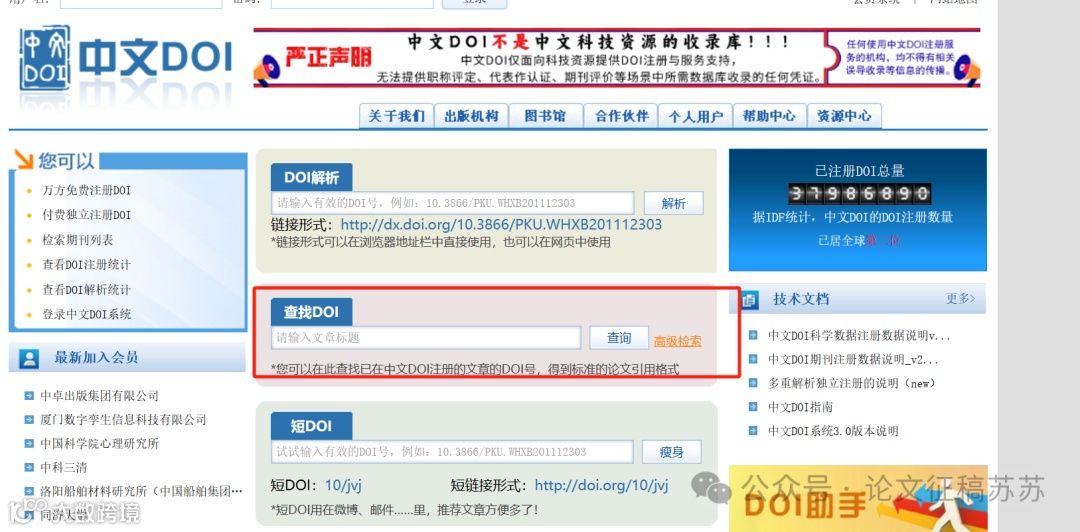Open 查看DOI注册统计 link
This screenshot has width=1080, height=532.
[x=86, y=265]
